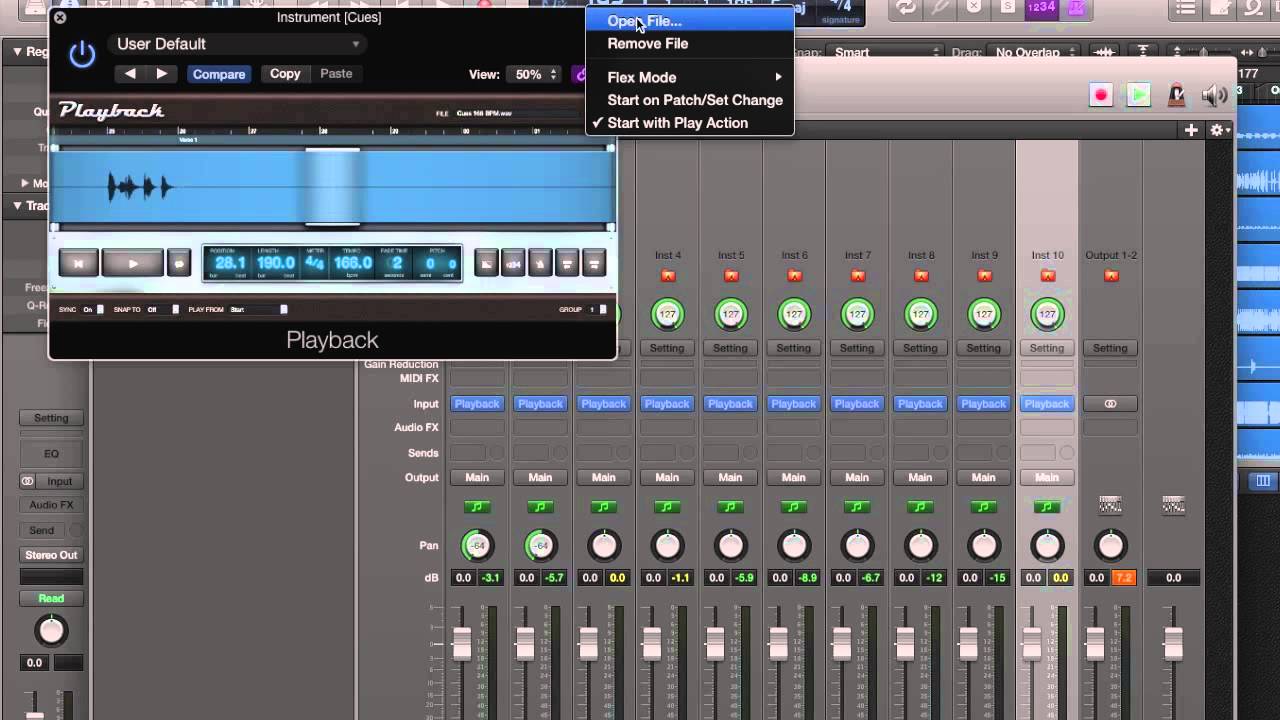Click the Position 28.1 display
Image resolution: width=1280 pixels, height=720 pixels.
click(230, 263)
